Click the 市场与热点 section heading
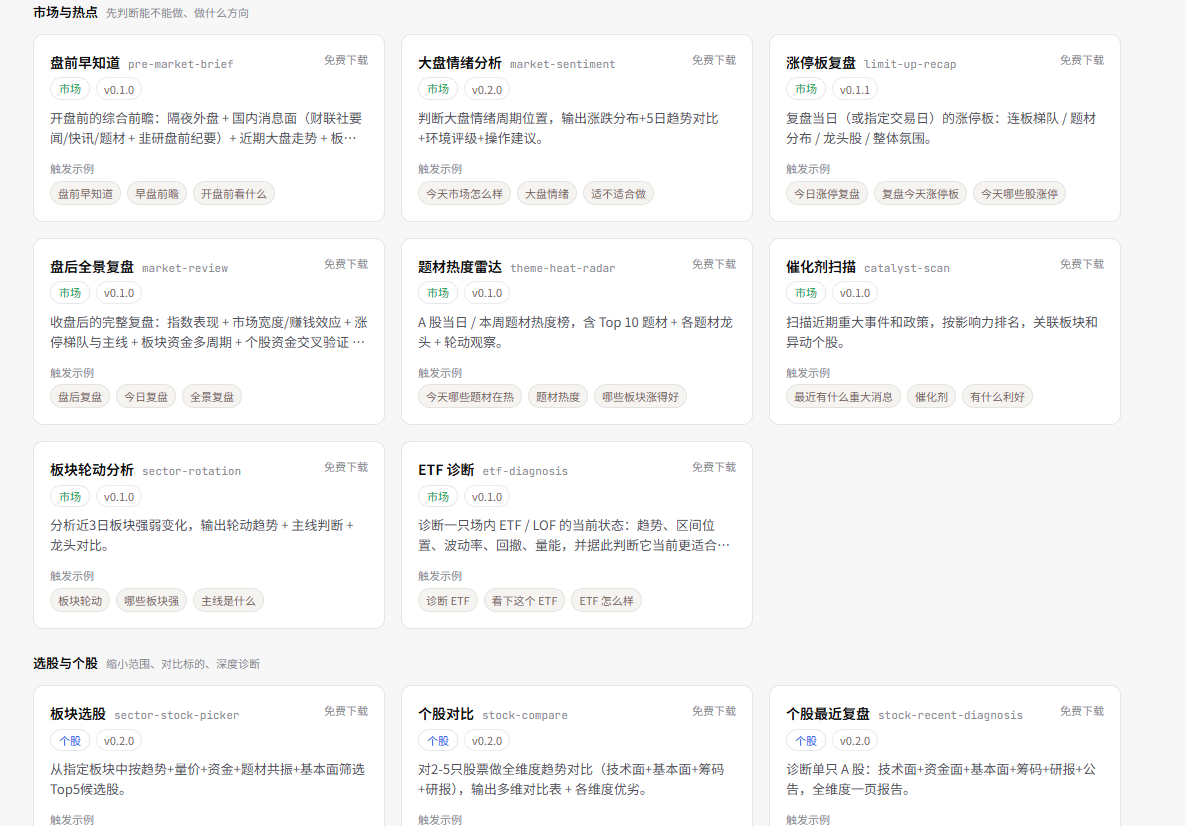Image resolution: width=1186 pixels, height=826 pixels. coord(65,12)
